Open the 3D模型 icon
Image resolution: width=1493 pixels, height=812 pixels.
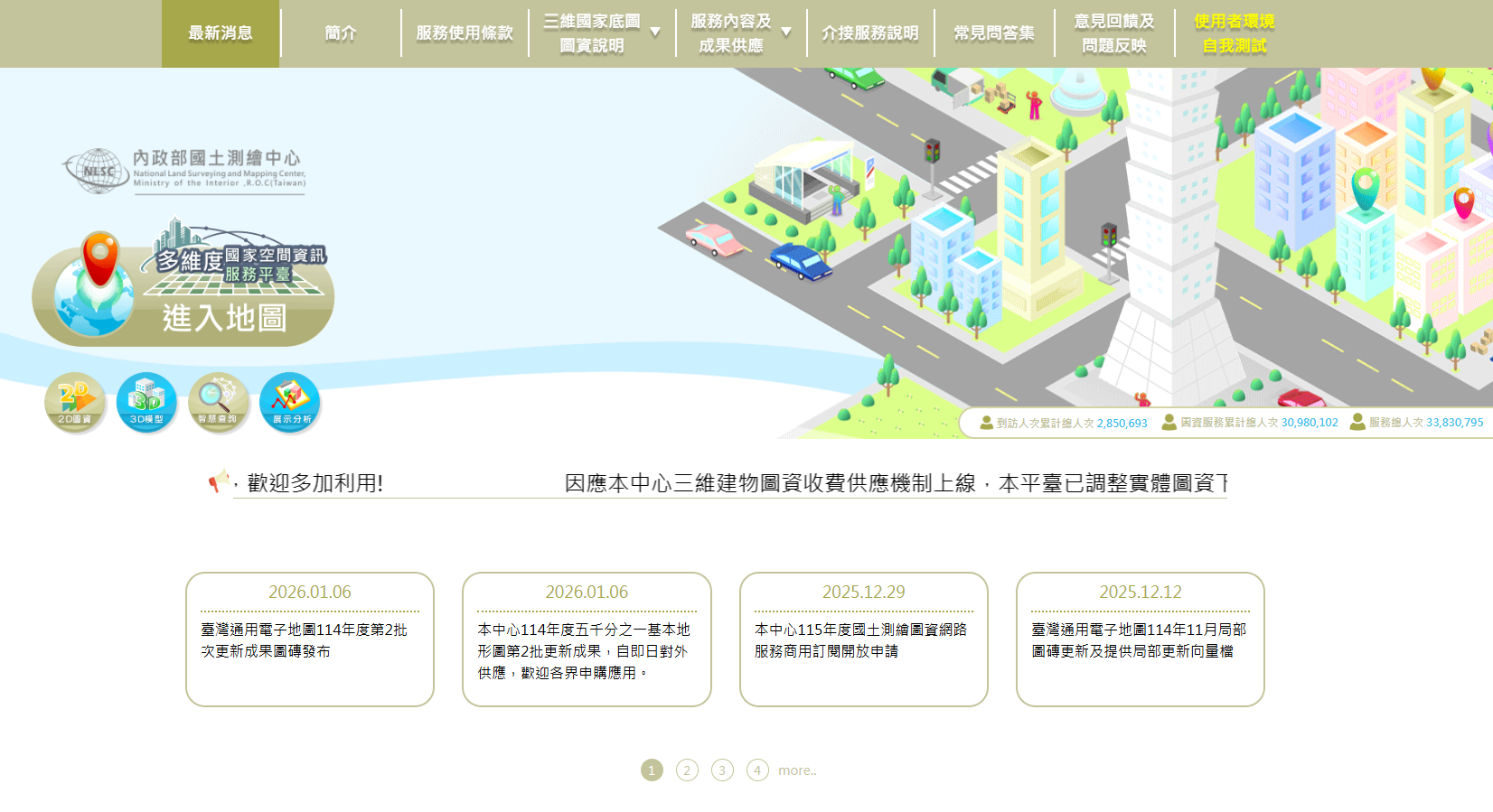click(146, 402)
